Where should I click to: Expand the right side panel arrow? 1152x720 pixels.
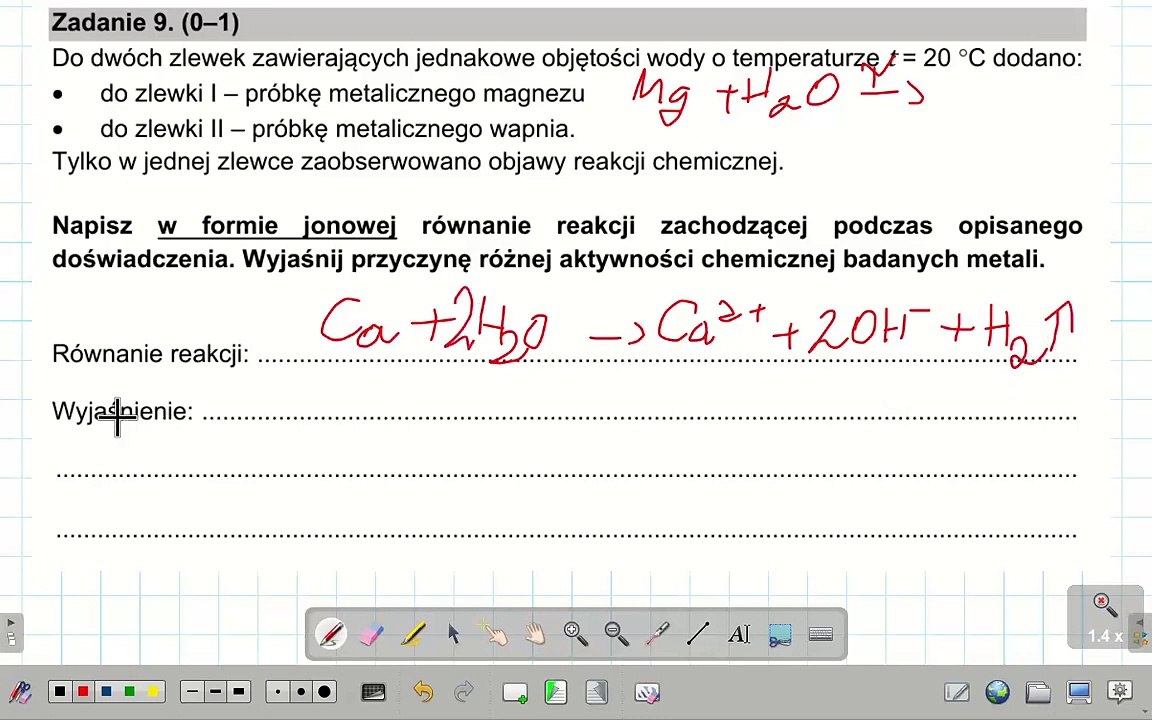coord(1140,632)
